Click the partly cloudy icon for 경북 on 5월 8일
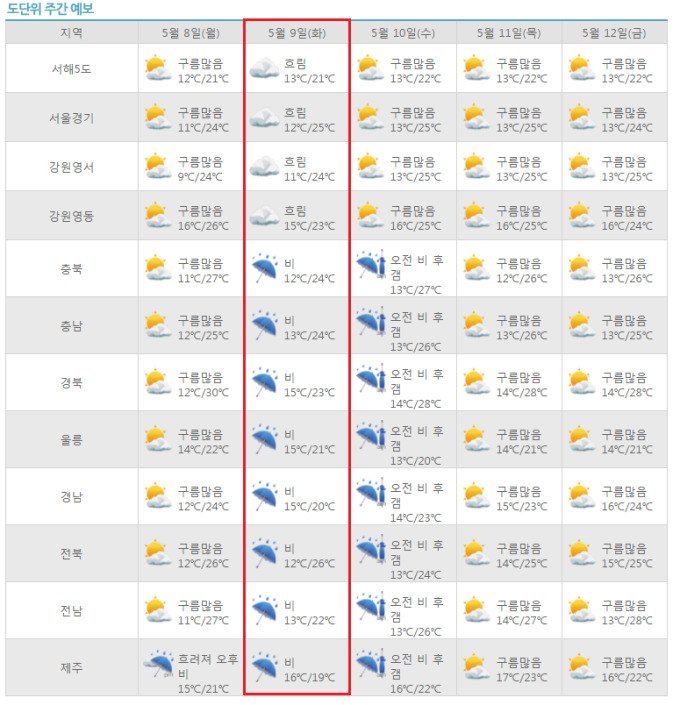The image size is (680, 705). pyautogui.click(x=158, y=383)
